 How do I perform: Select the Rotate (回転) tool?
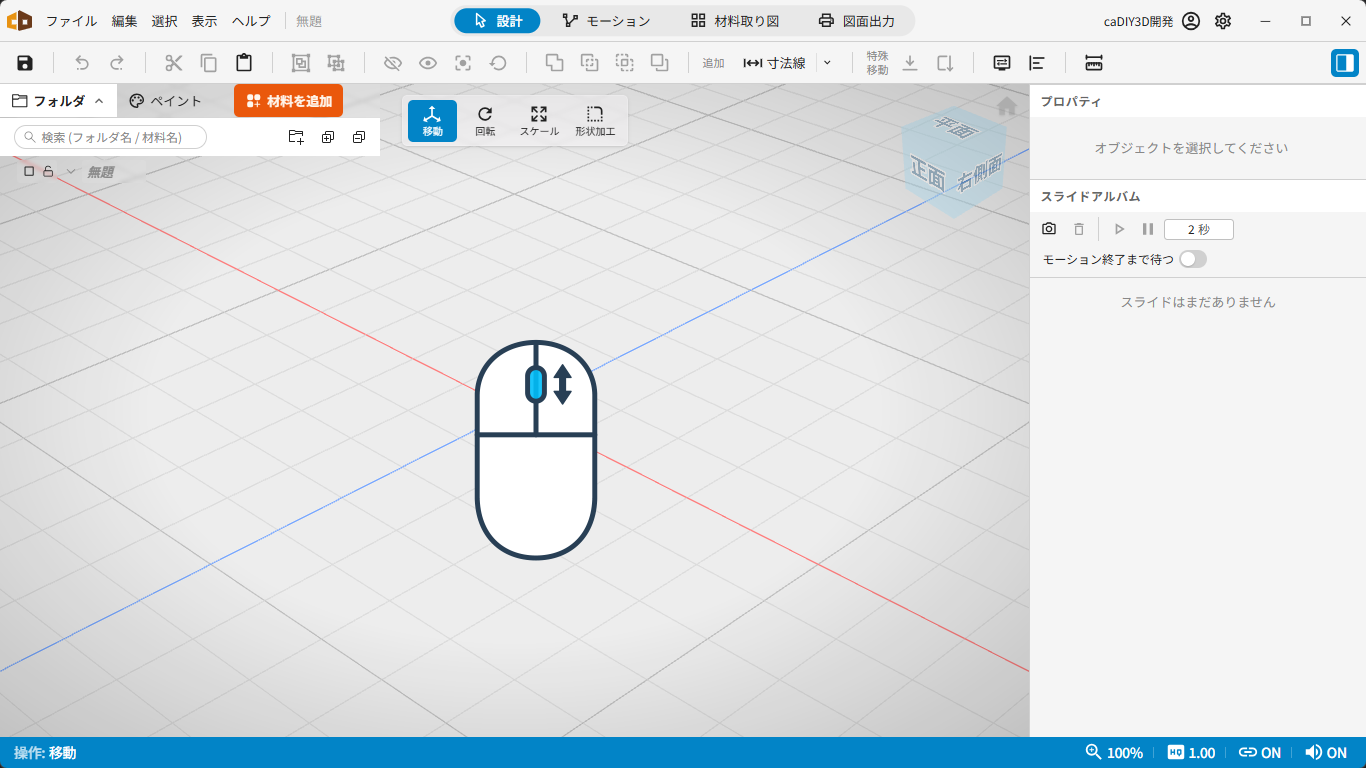(x=485, y=121)
